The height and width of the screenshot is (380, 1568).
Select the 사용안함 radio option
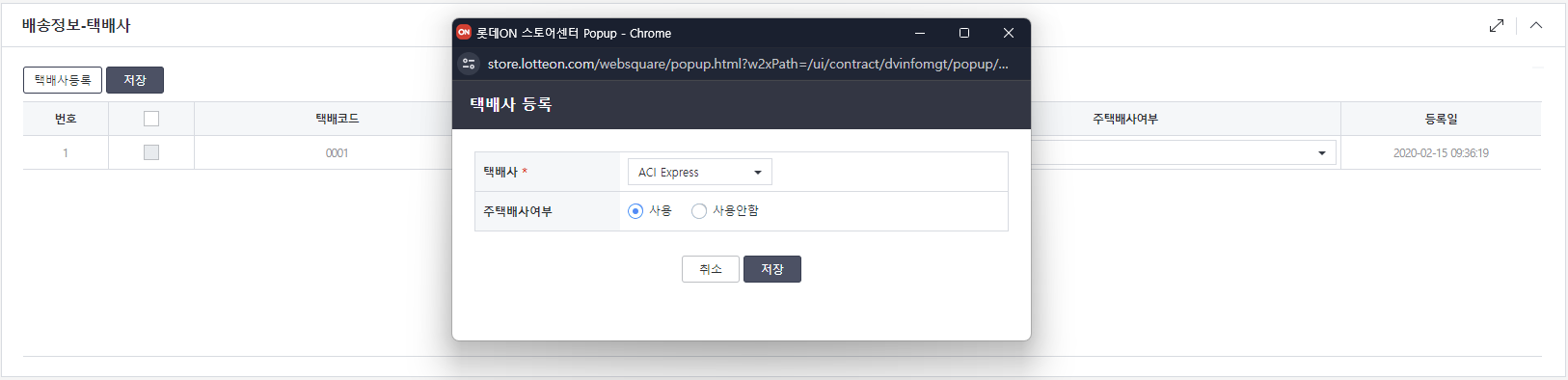tap(699, 211)
